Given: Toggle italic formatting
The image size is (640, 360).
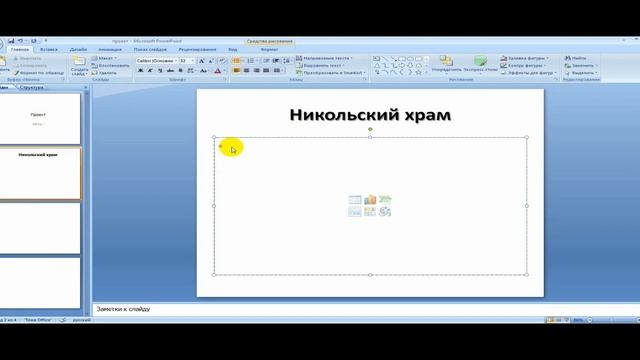Looking at the screenshot, I should (150, 71).
